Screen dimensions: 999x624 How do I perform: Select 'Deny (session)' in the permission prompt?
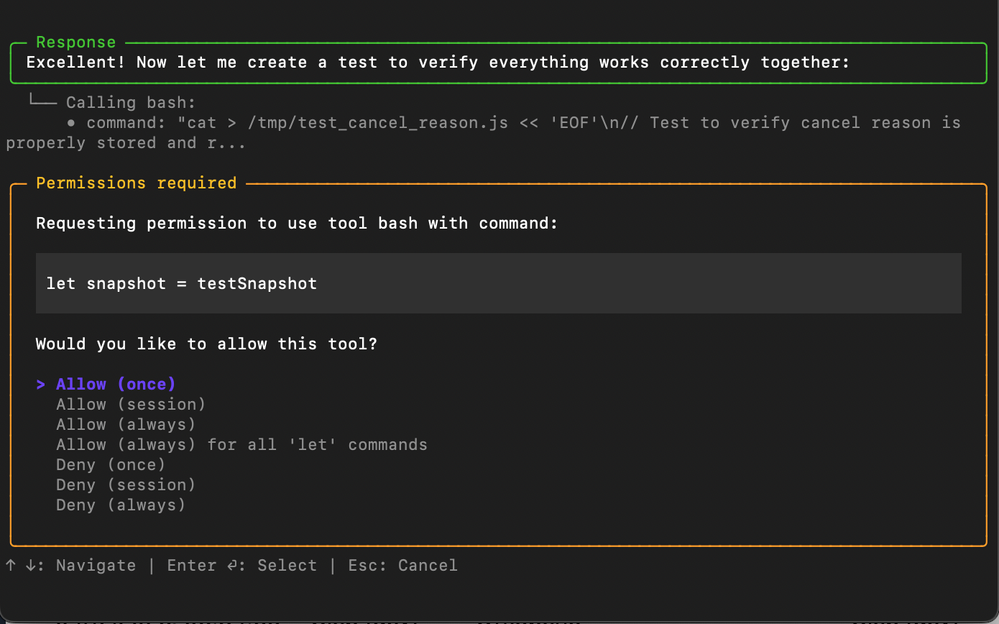tap(126, 485)
